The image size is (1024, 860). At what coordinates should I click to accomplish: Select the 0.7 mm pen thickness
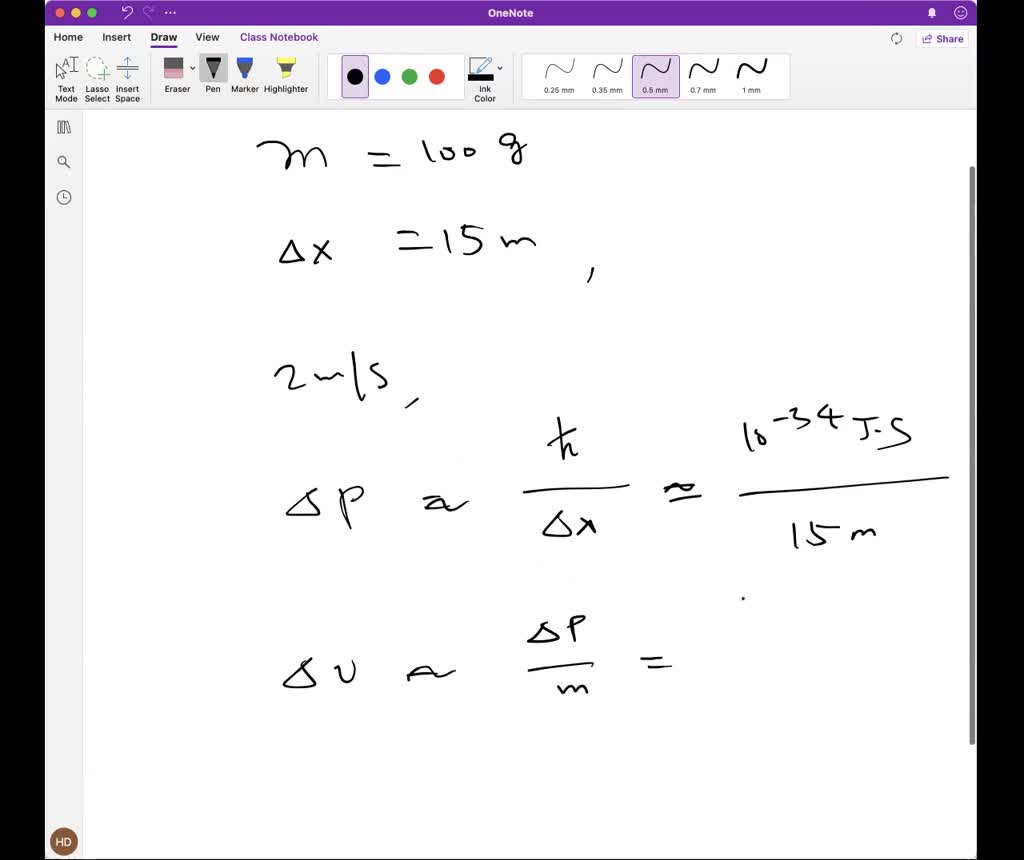click(703, 75)
